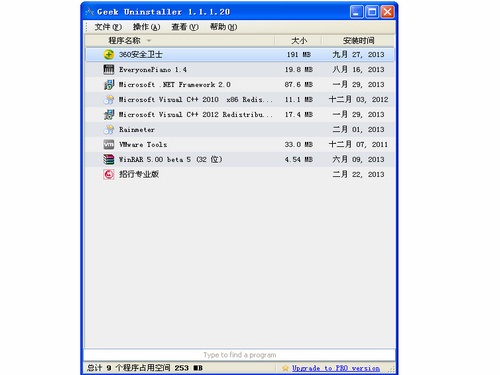The height and width of the screenshot is (375, 500).
Task: Click the EveryonePiano piano keyboard icon
Action: (109, 69)
